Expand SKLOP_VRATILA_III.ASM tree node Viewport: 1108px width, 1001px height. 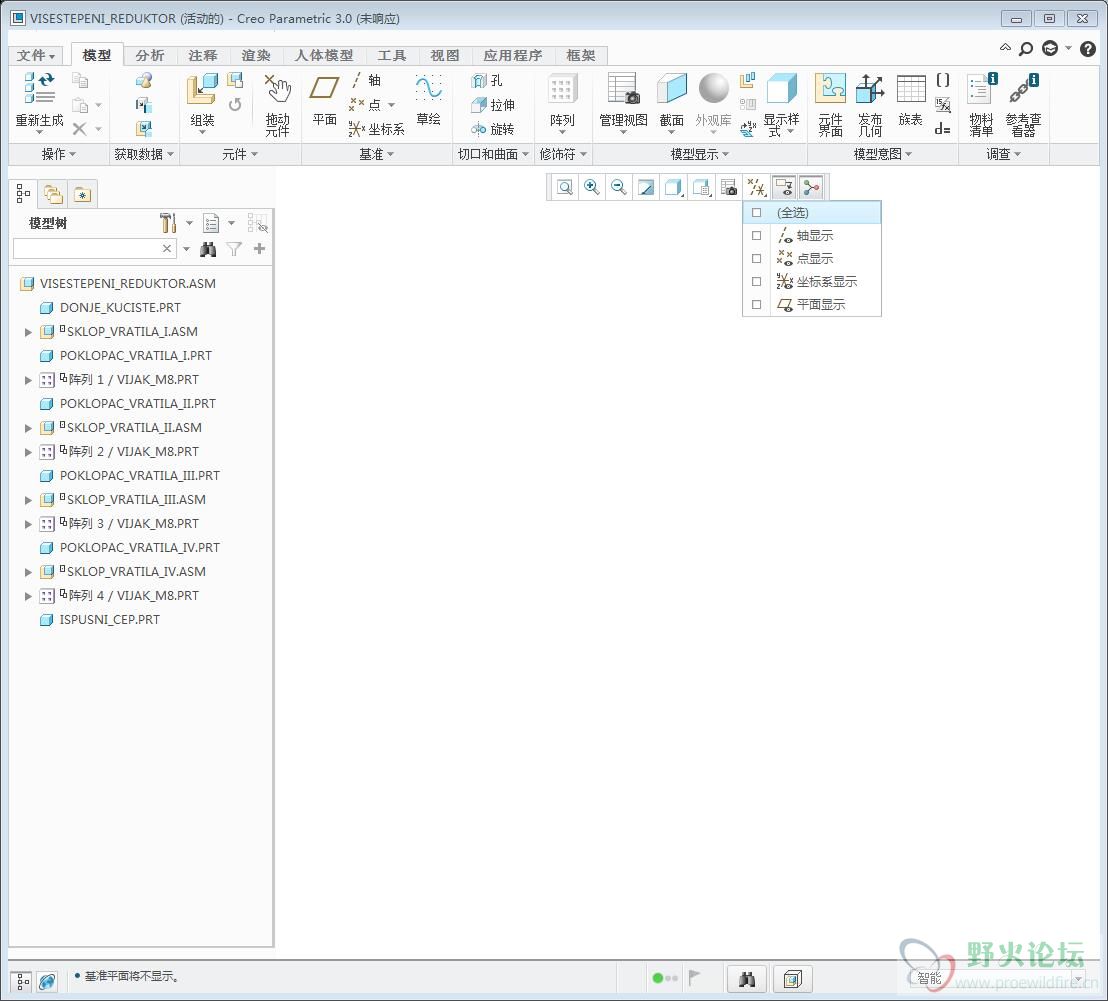click(x=28, y=500)
